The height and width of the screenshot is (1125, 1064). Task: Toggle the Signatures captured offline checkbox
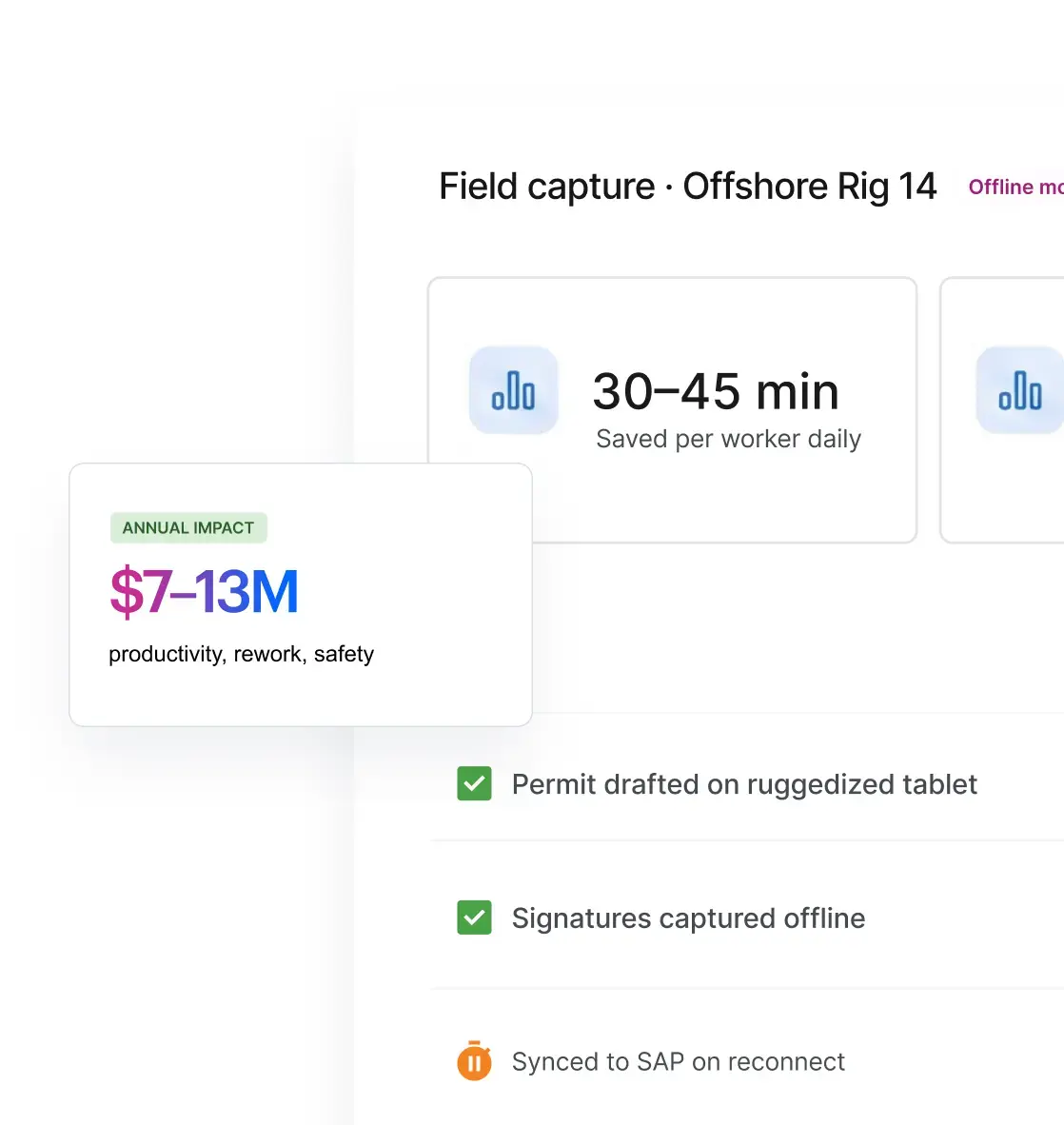coord(474,918)
